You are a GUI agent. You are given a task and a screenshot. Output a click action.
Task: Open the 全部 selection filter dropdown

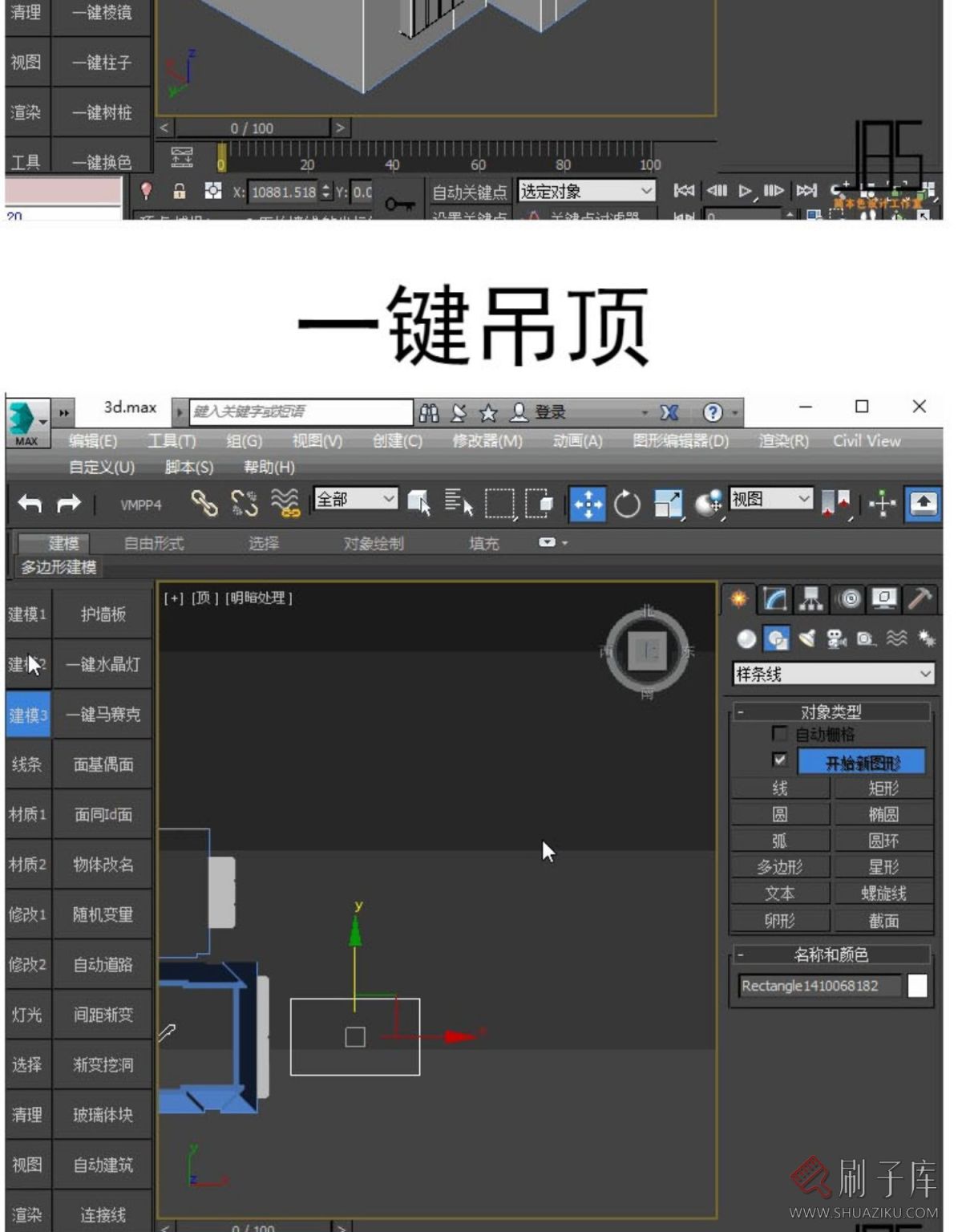click(355, 499)
